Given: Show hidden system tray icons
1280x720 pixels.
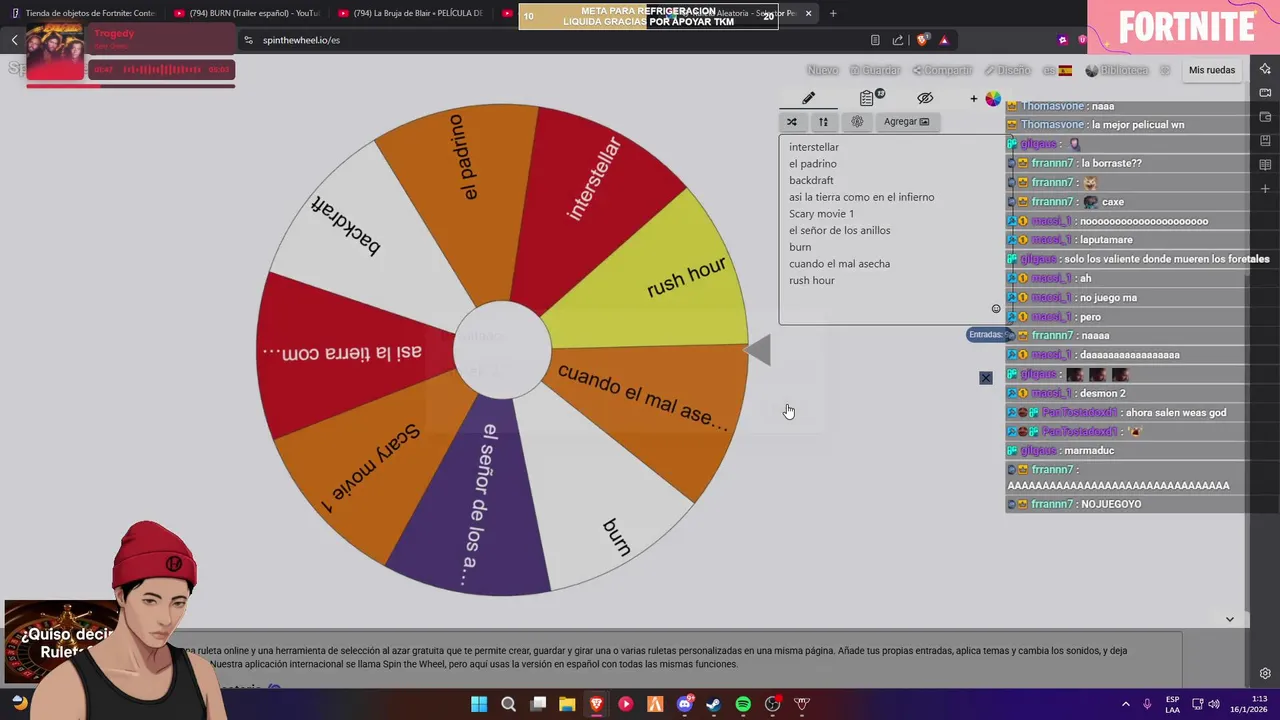Looking at the screenshot, I should click(1125, 704).
